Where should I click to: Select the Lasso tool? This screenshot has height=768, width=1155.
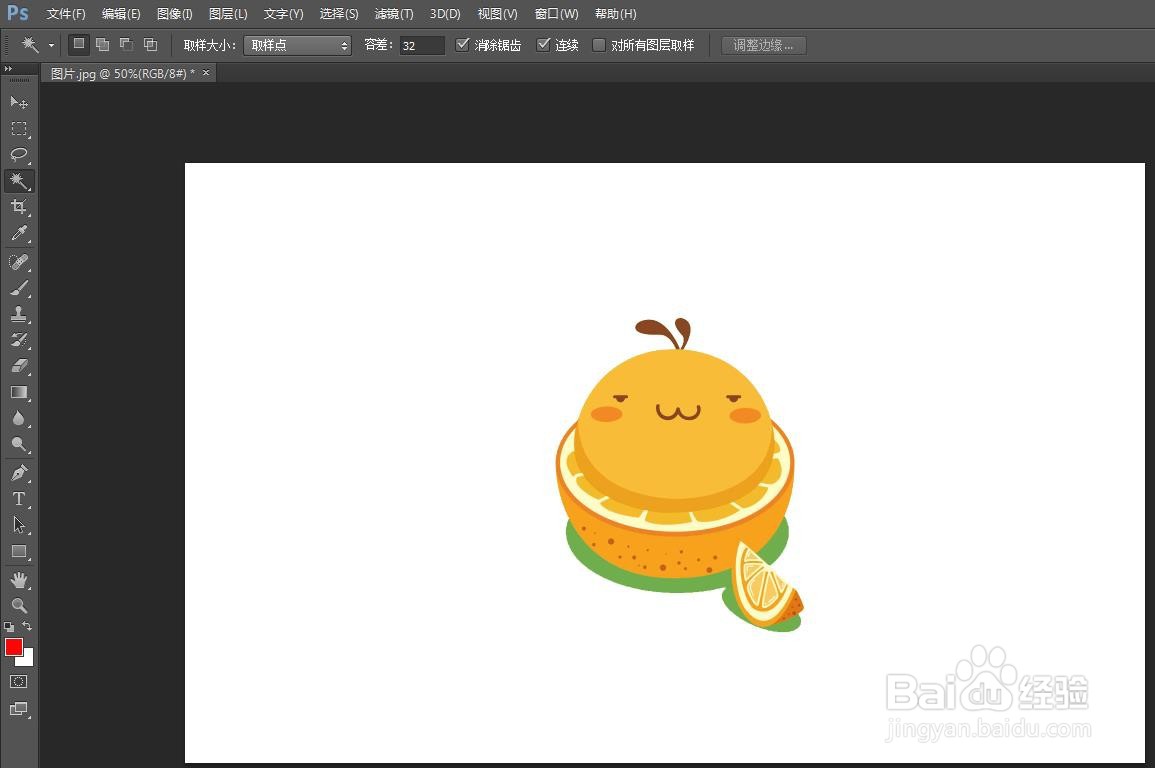pyautogui.click(x=19, y=155)
